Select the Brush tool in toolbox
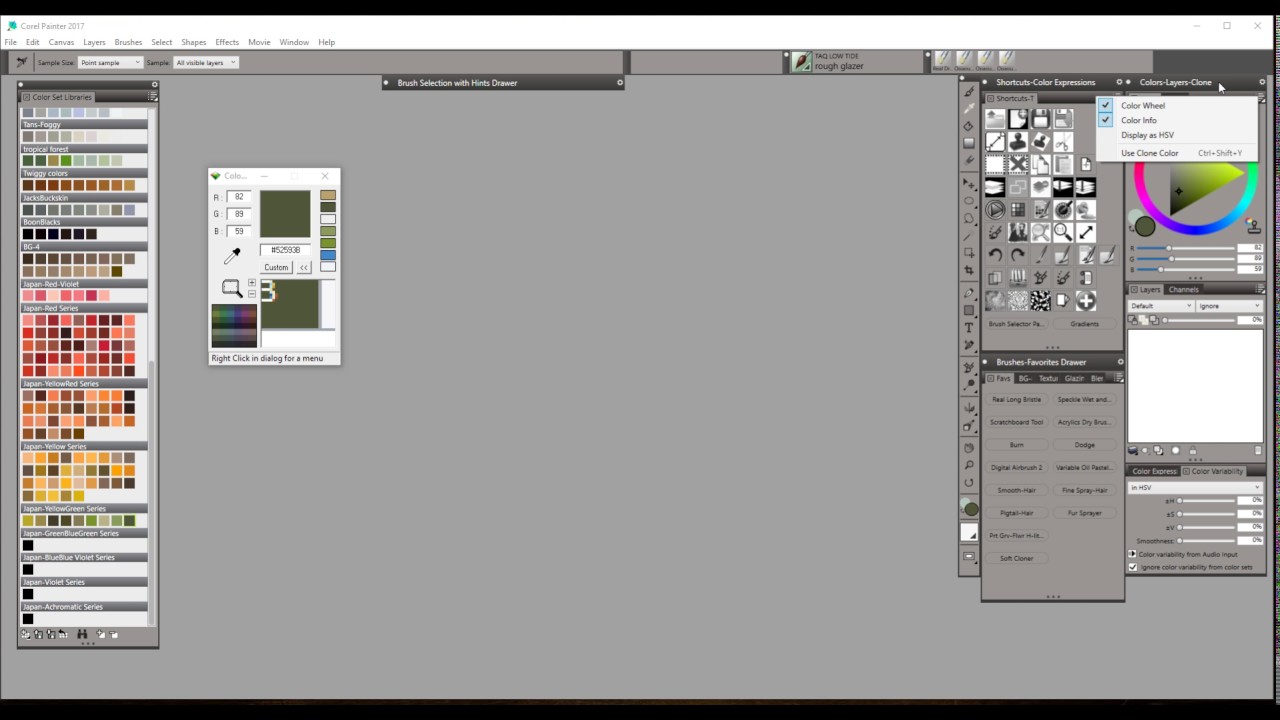This screenshot has height=720, width=1280. tap(969, 91)
